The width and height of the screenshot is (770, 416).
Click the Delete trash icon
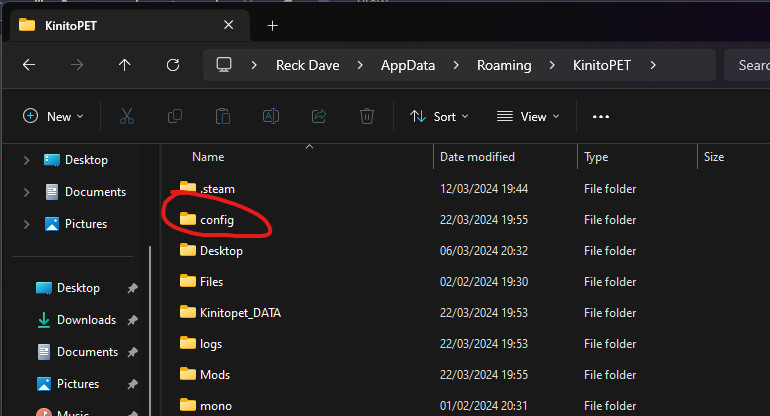tap(367, 117)
